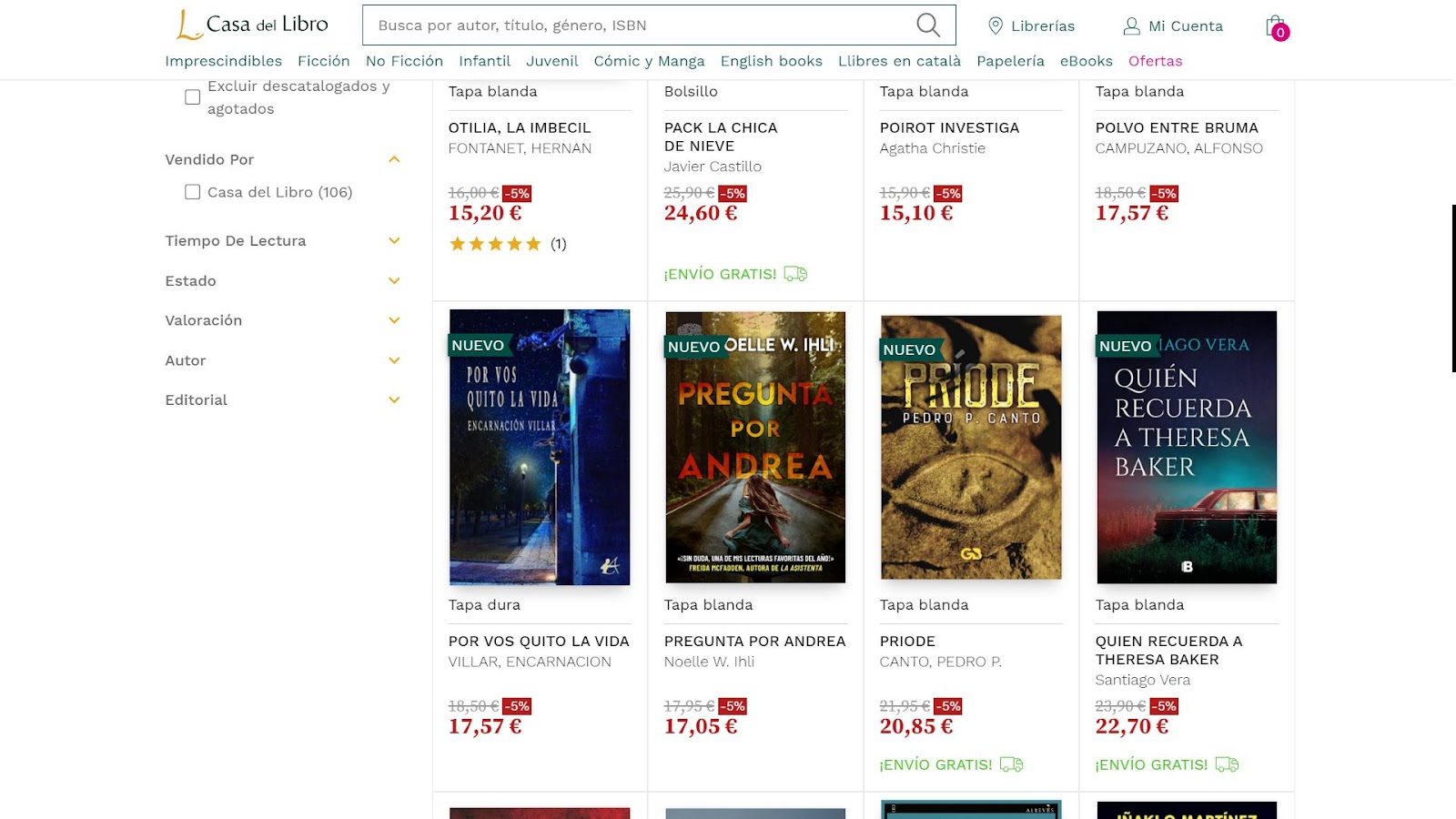Open Quién Recuerda a Theresa Baker cover
This screenshot has width=1456, height=819.
coord(1187,447)
